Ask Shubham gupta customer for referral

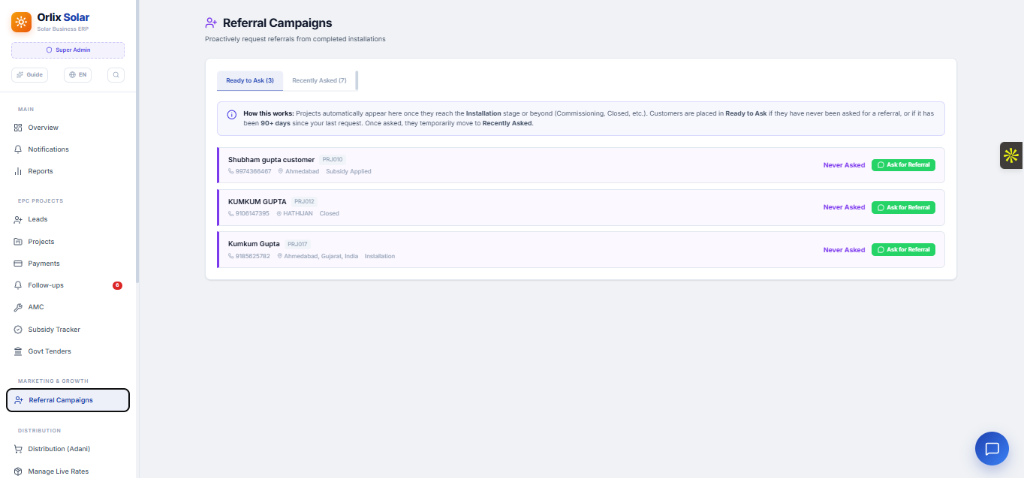pyautogui.click(x=903, y=165)
